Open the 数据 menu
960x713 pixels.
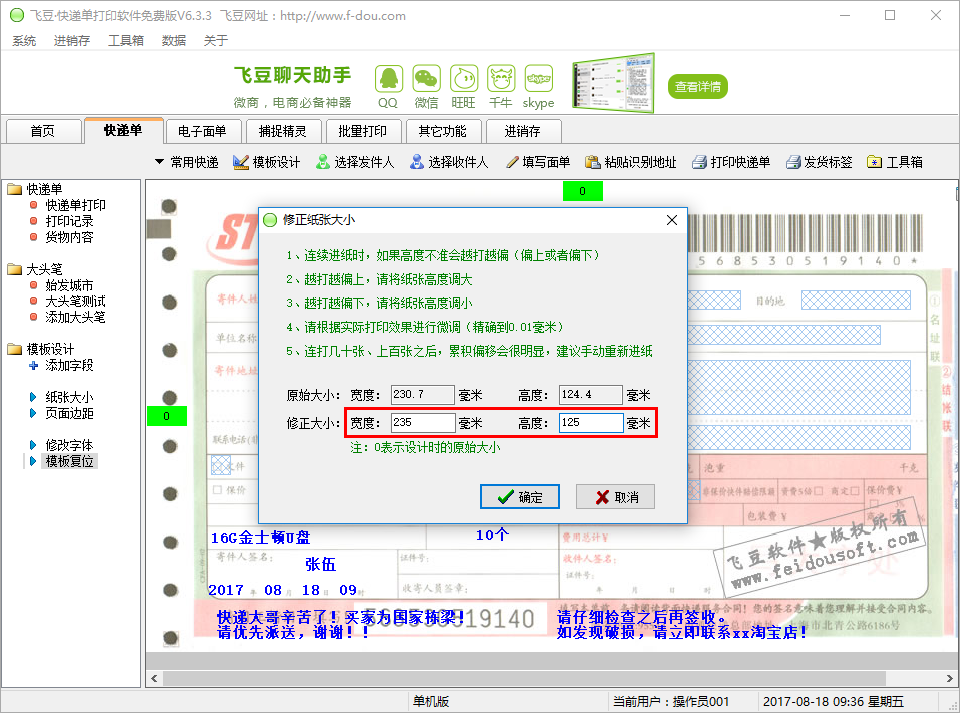(x=173, y=41)
